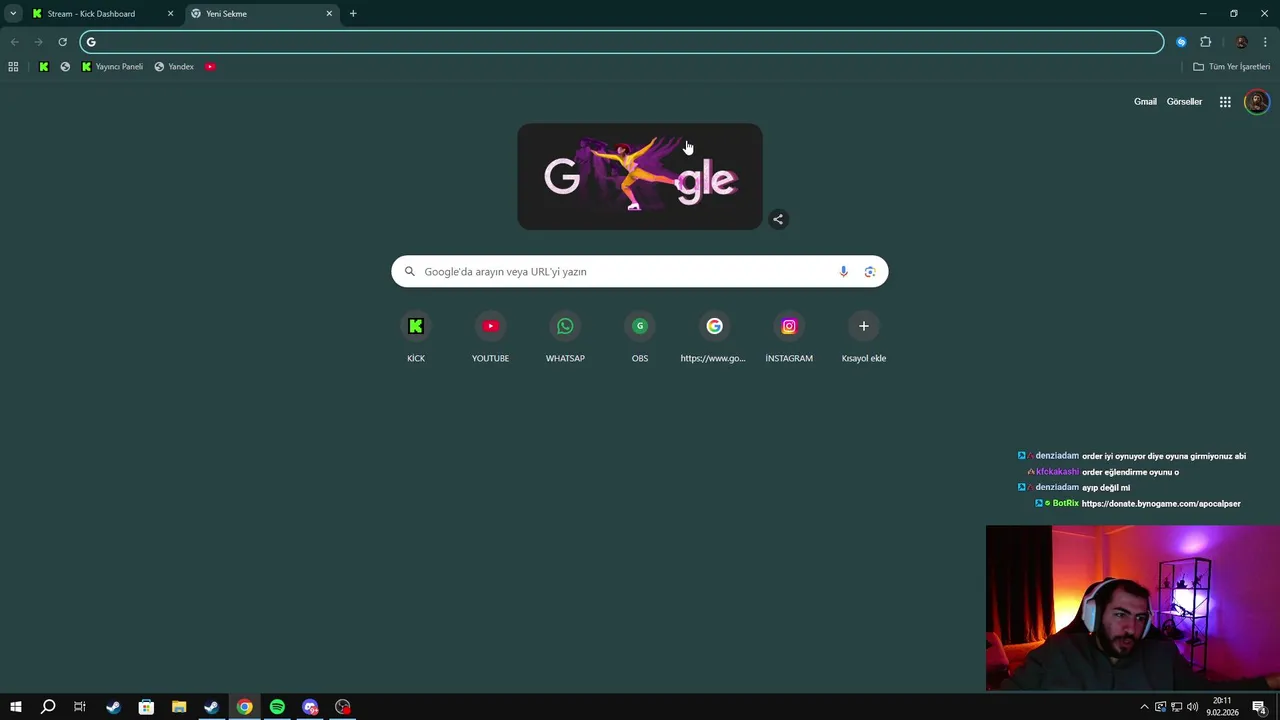Viewport: 1280px width, 720px height.
Task: Open Task View on taskbar
Action: [x=80, y=707]
